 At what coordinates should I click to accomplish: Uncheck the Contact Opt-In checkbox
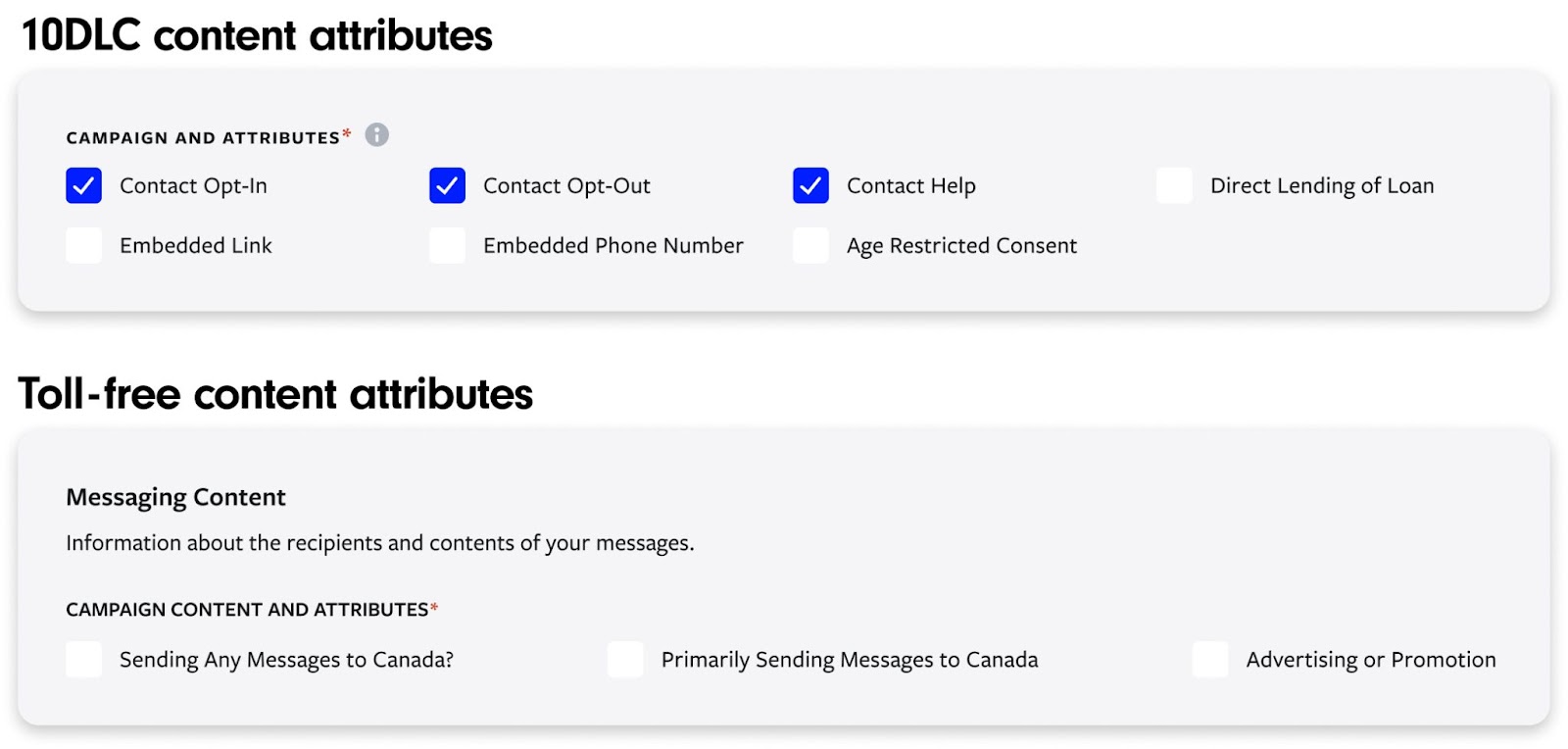(x=82, y=185)
